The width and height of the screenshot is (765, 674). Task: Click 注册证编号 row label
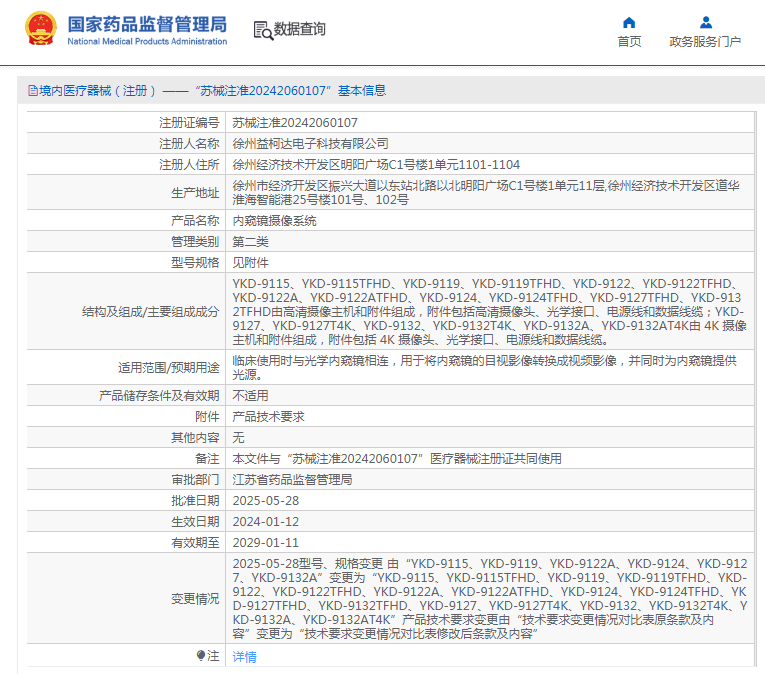click(x=189, y=123)
